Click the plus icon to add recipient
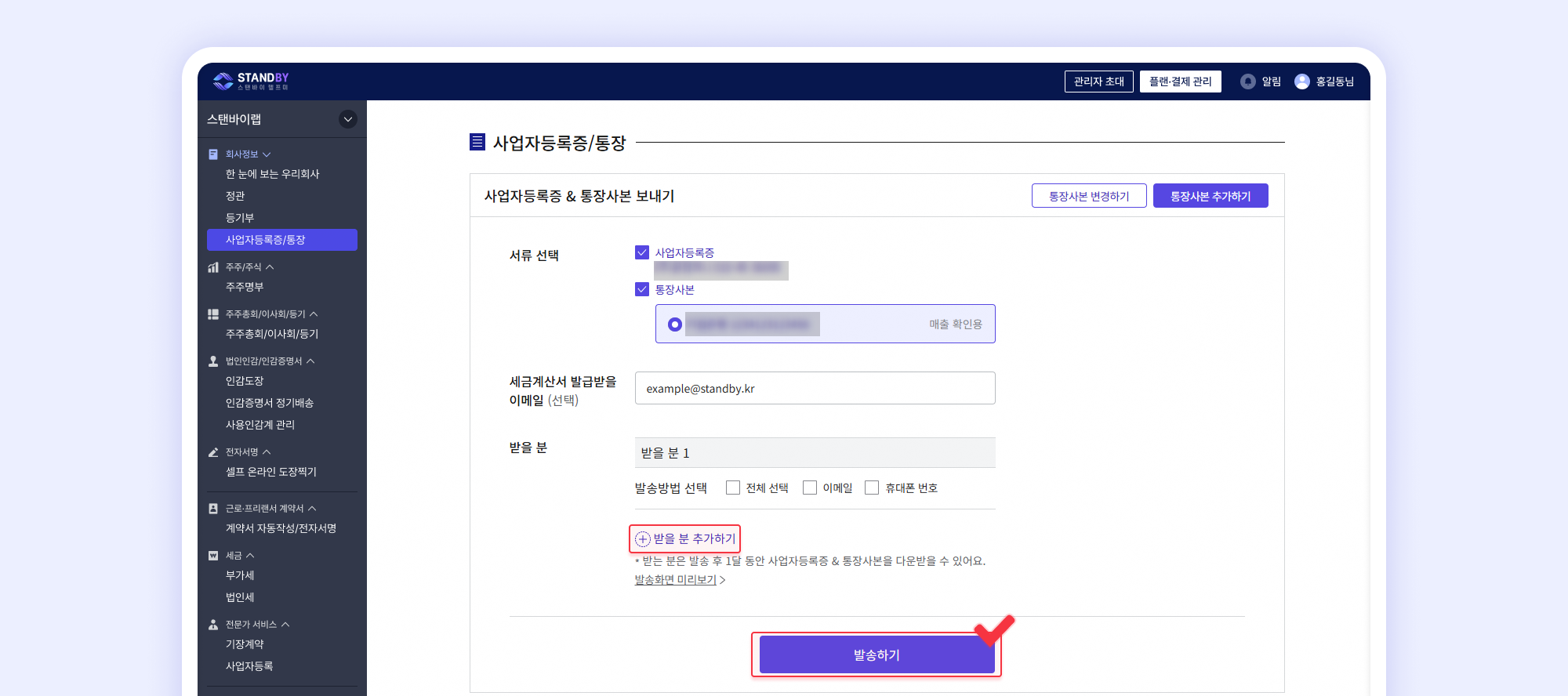1568x696 pixels. click(643, 538)
